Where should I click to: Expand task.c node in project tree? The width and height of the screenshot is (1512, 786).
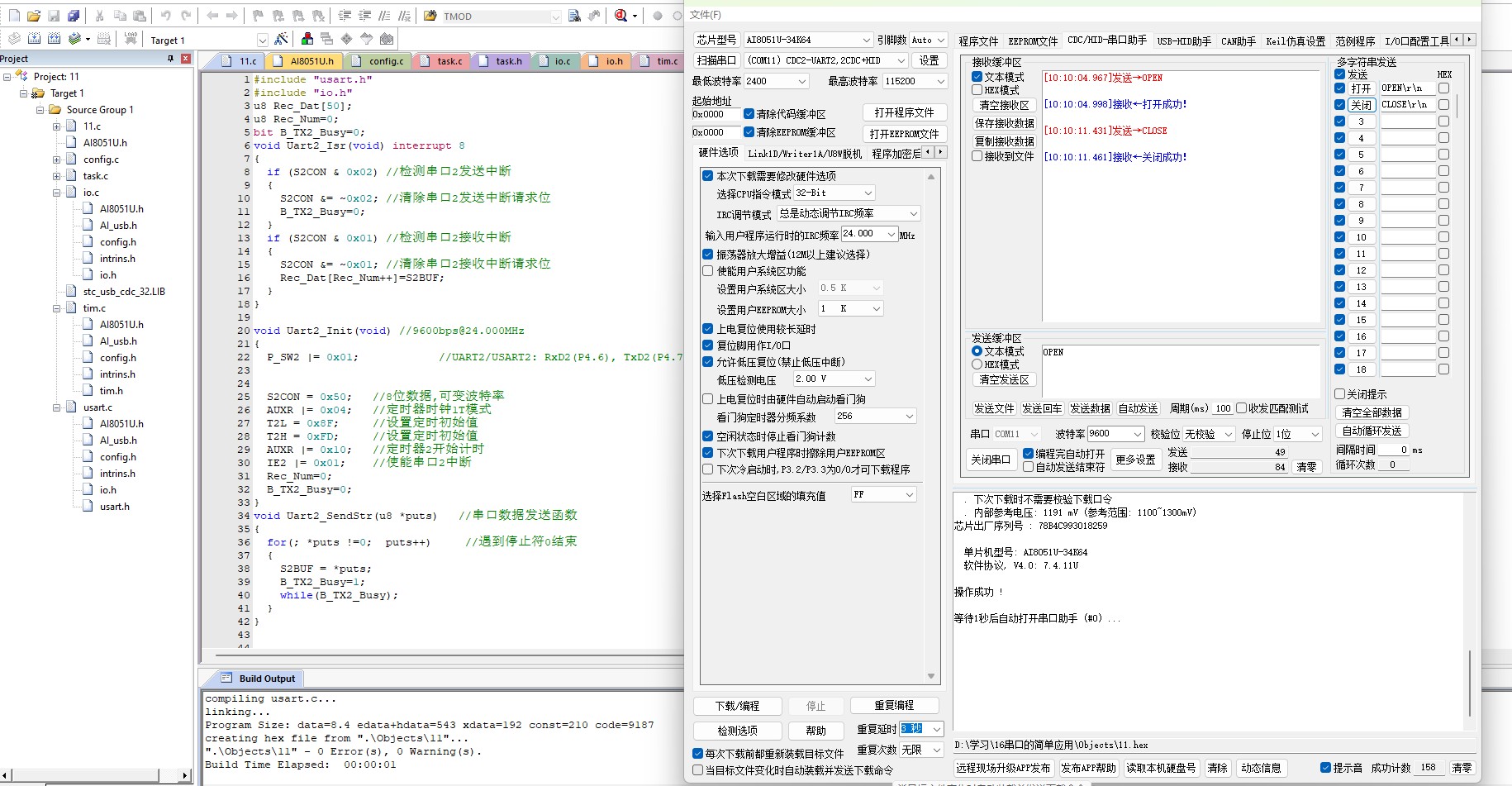(57, 176)
